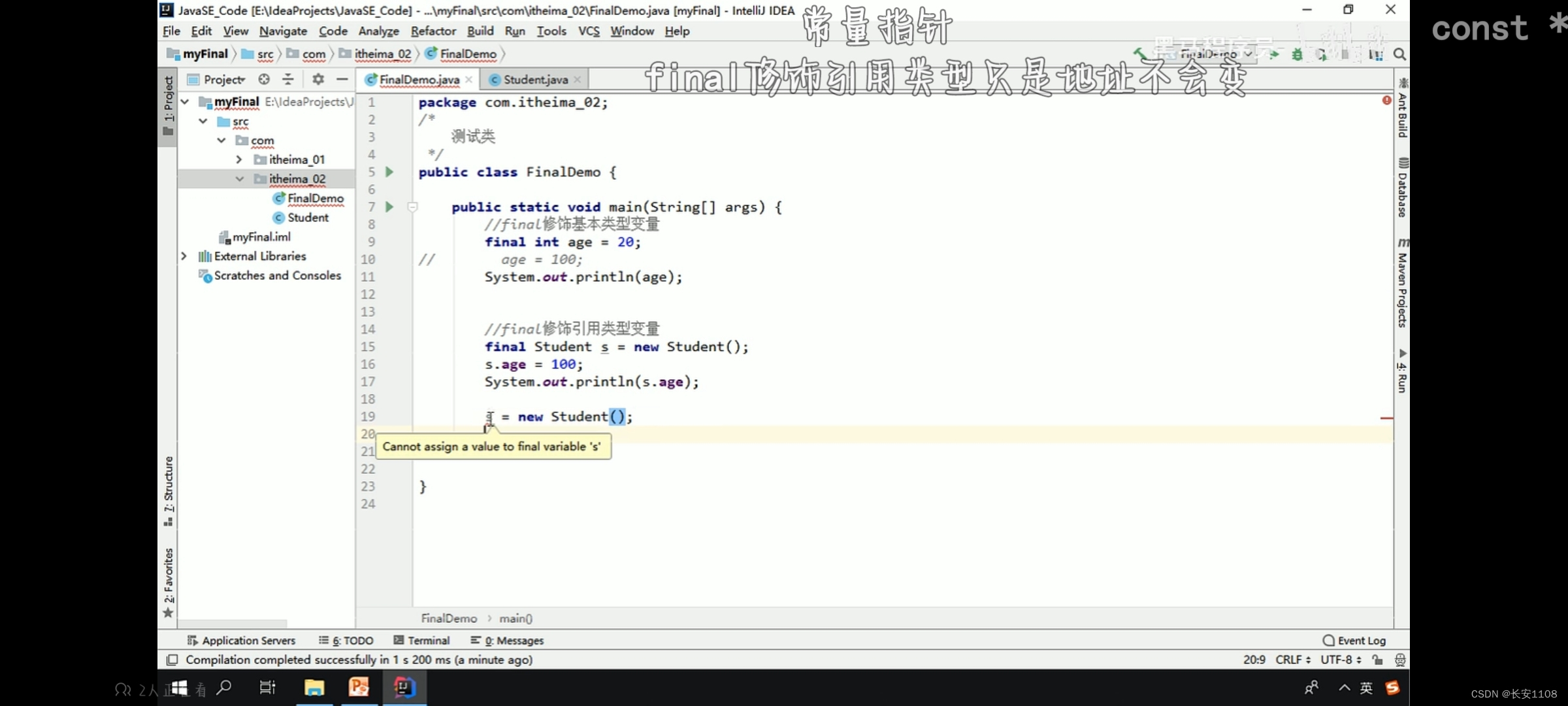Run FinalDemo with the green toolbar arrow
Image resolution: width=1568 pixels, height=706 pixels.
(x=1274, y=54)
